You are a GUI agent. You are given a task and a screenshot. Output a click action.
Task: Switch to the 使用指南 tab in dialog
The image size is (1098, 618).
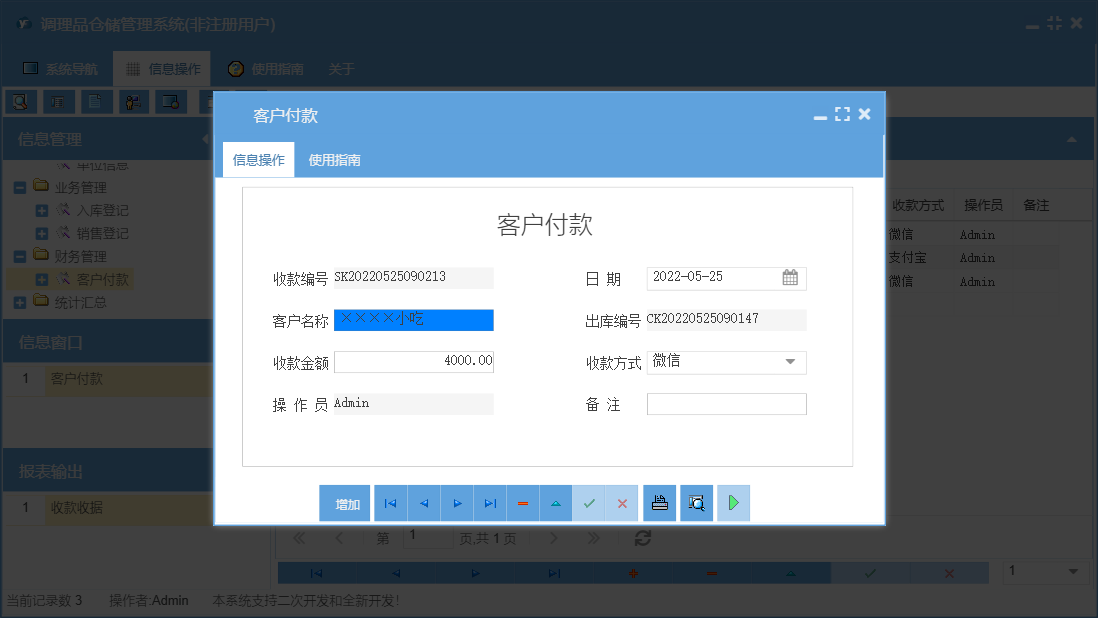point(335,159)
